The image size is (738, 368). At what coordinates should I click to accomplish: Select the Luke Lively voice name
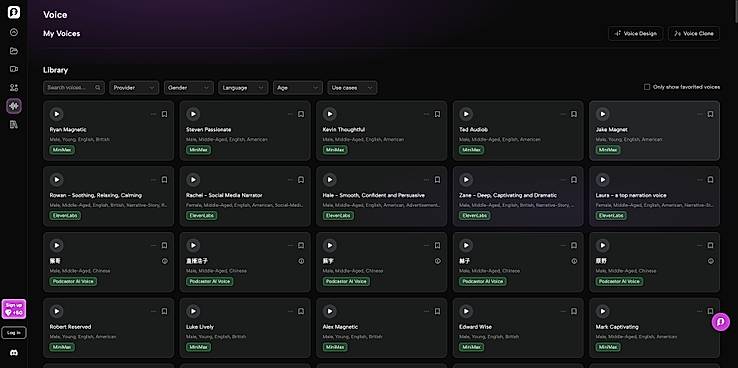pos(200,327)
